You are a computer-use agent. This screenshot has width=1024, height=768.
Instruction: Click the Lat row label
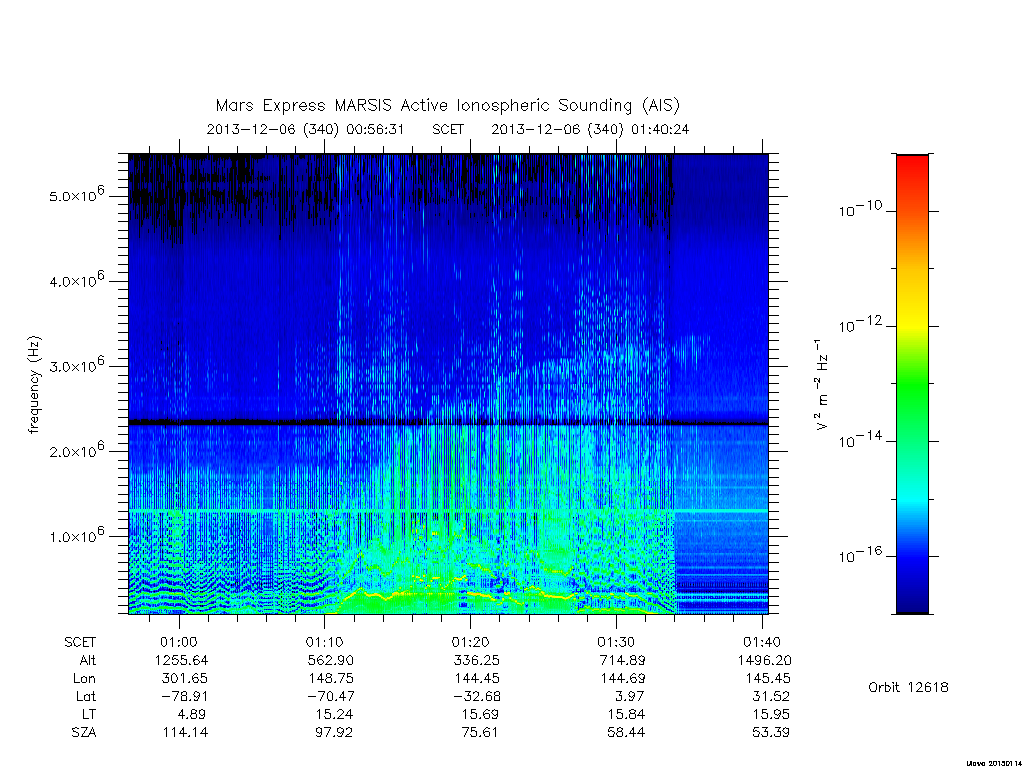coord(86,696)
